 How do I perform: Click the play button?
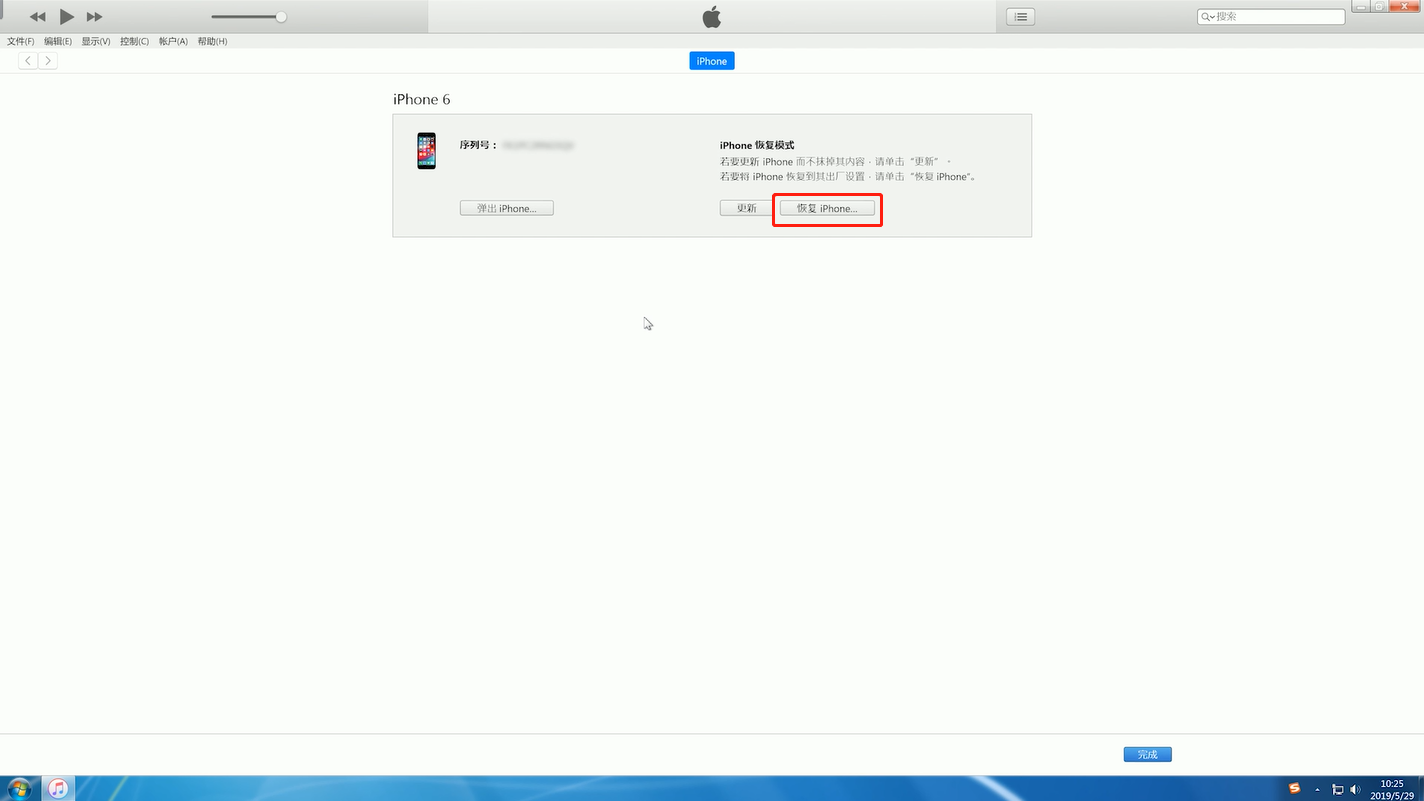coord(67,16)
